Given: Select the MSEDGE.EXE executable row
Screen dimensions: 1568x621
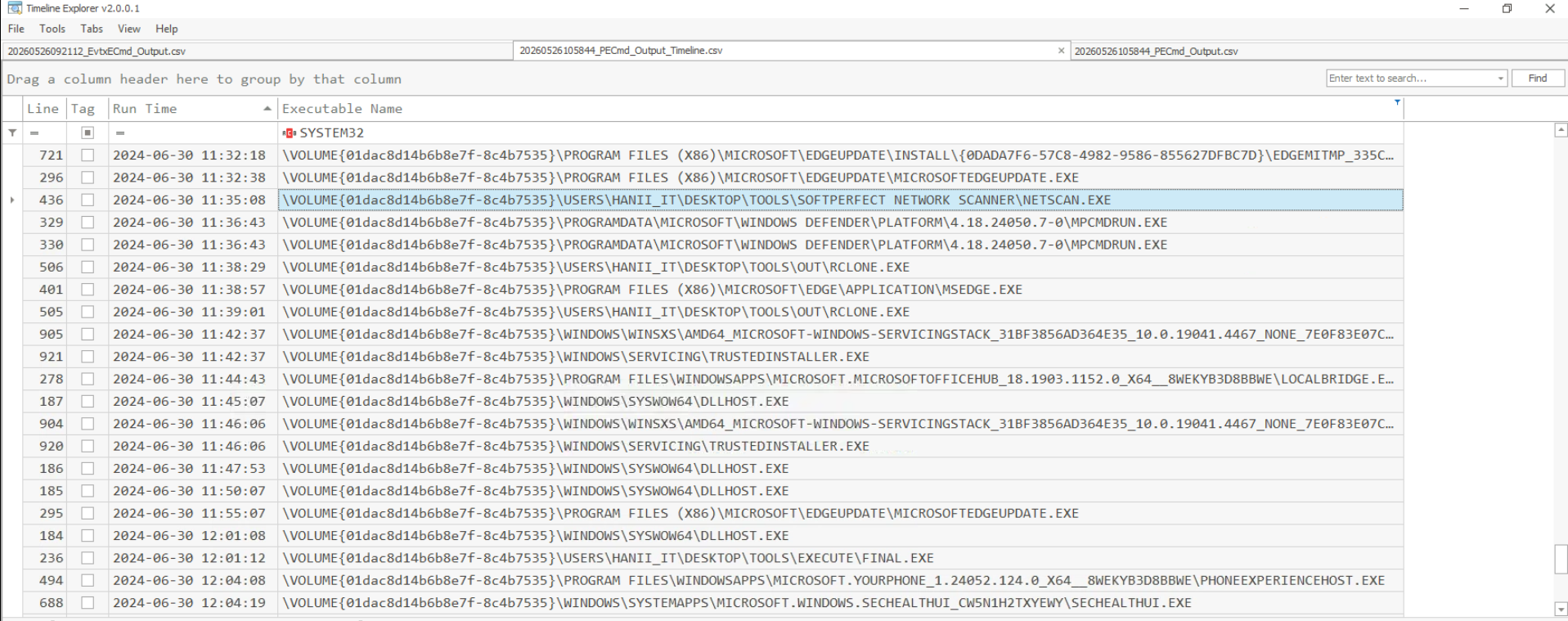Looking at the screenshot, I should click(x=841, y=290).
